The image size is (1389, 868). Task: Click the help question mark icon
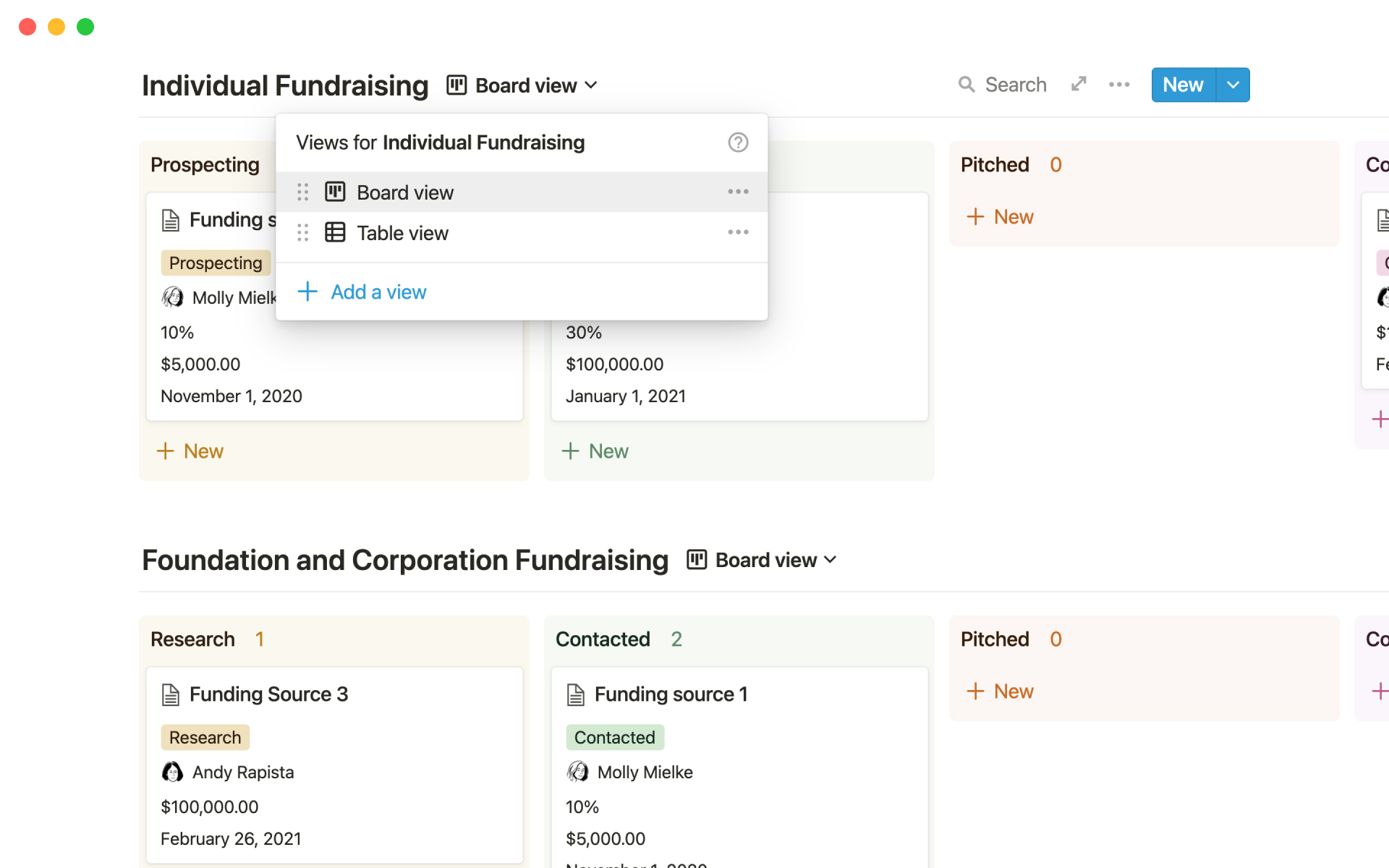pos(737,142)
